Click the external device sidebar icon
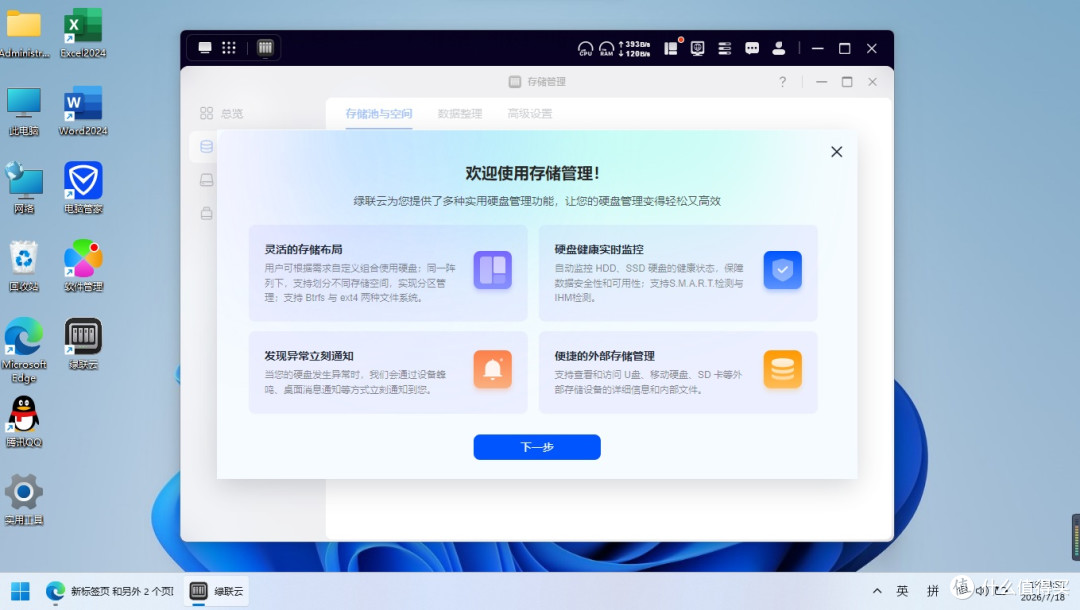The height and width of the screenshot is (610, 1080). 206,213
